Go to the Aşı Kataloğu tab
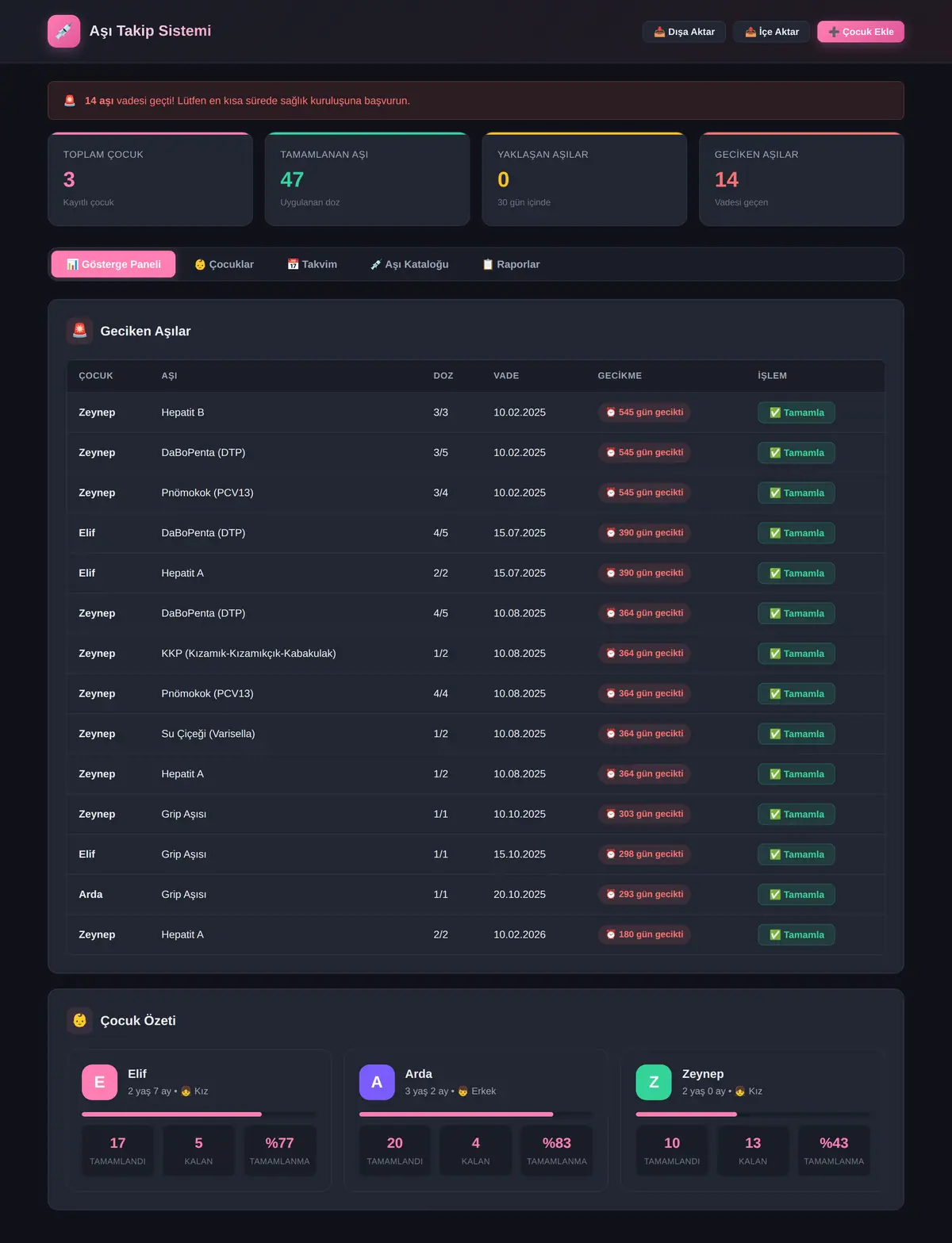Screen dimensions: 952x1243 (x=409, y=264)
